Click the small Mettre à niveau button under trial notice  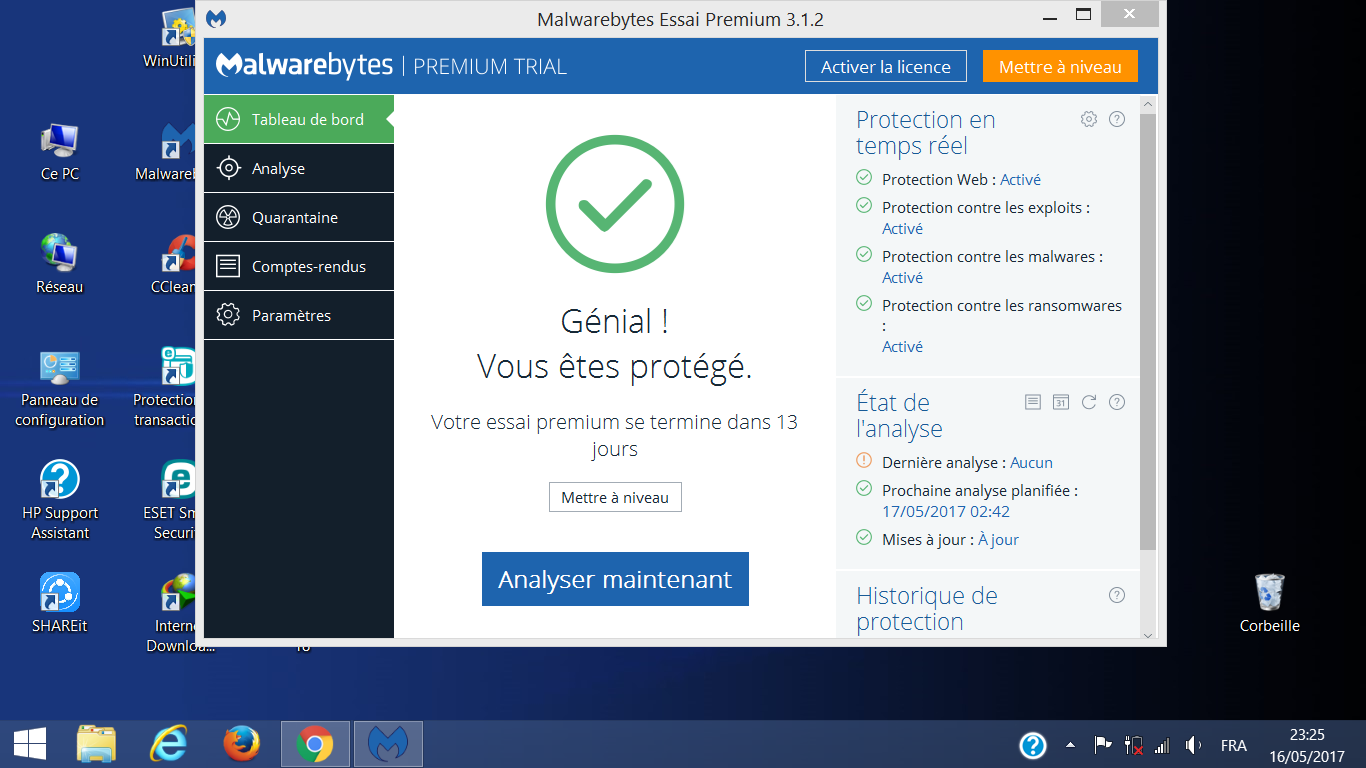point(615,497)
